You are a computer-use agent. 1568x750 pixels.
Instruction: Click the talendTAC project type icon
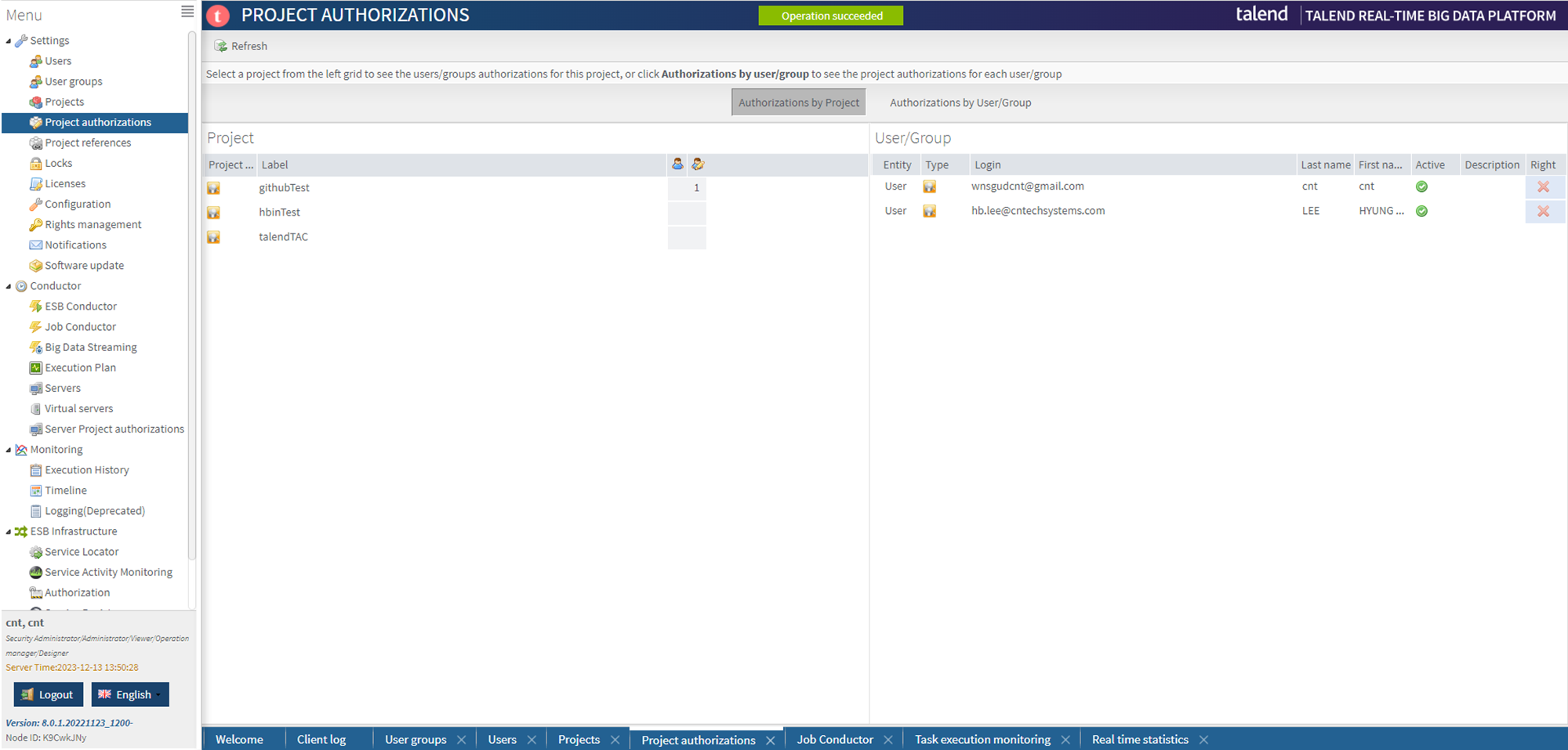tap(213, 237)
